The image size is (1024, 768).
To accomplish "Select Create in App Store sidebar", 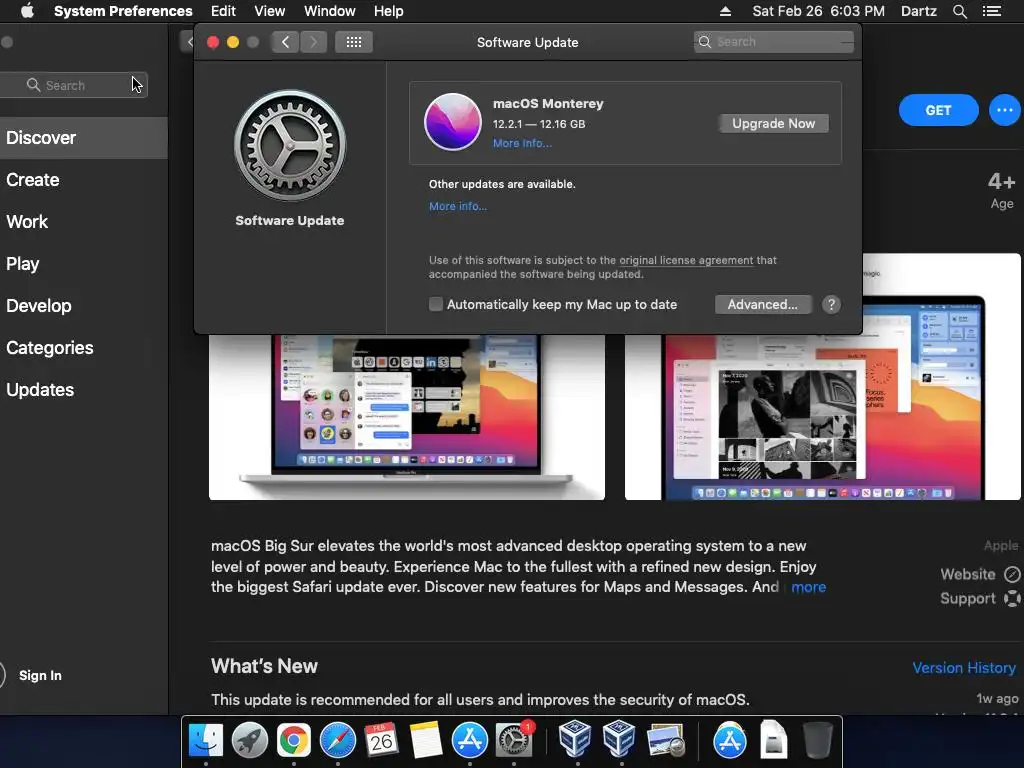I will [x=84, y=180].
